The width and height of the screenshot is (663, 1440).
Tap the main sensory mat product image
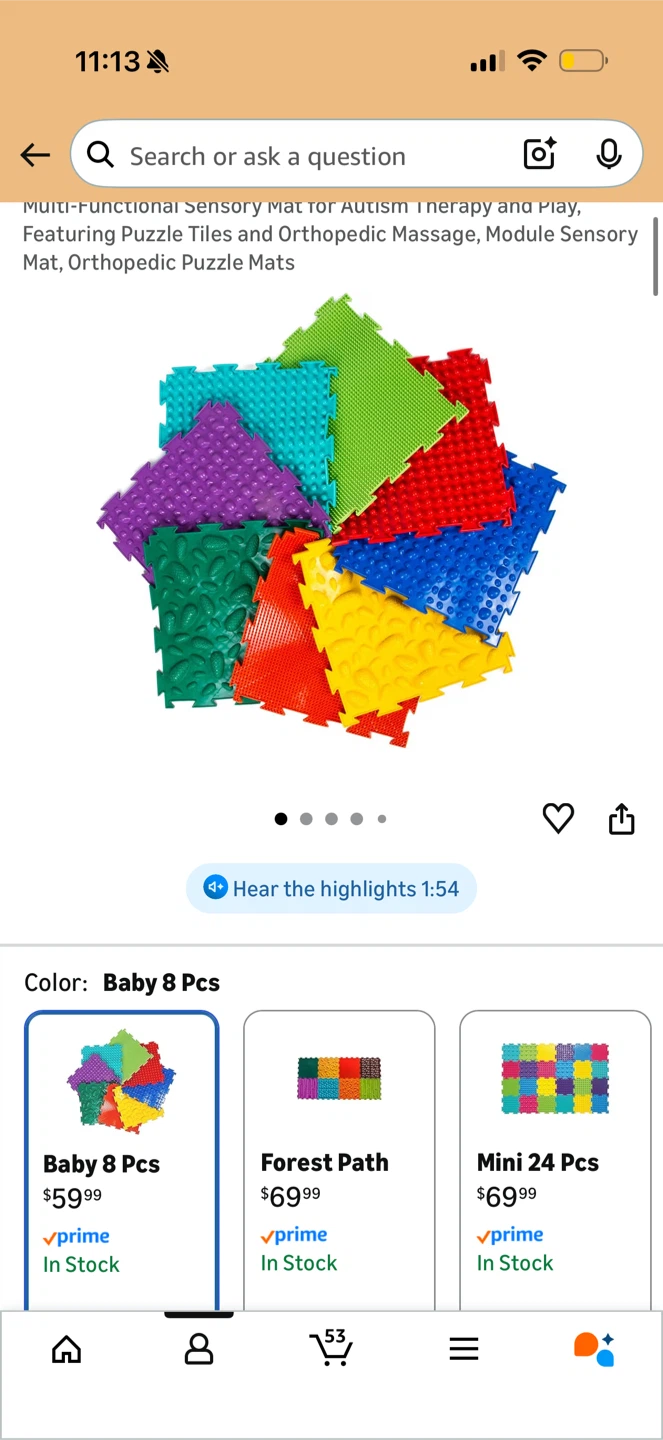331,520
